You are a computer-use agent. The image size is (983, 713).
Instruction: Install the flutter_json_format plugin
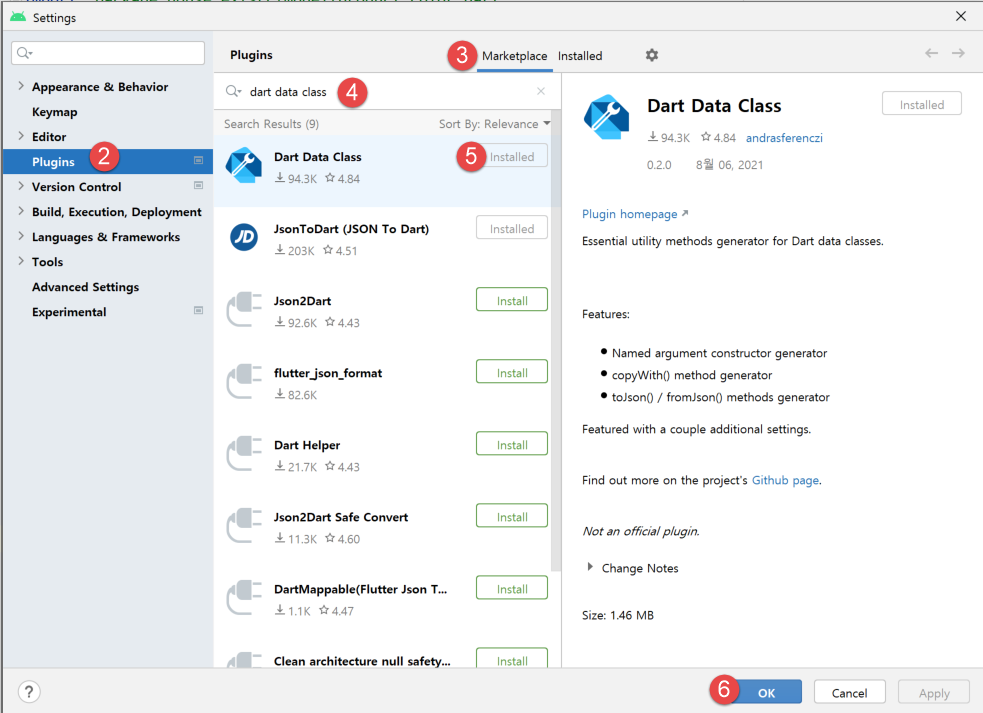pyautogui.click(x=512, y=372)
